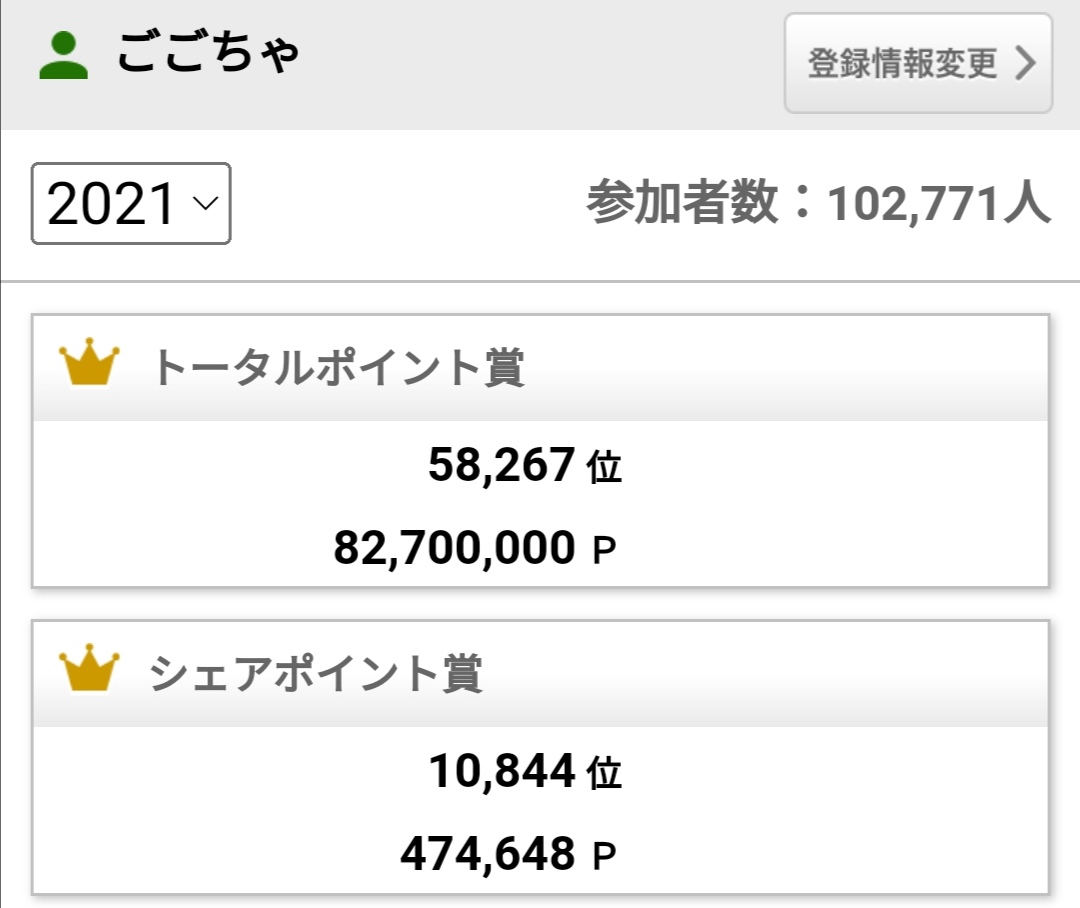Open the 2021 year dropdown
Image resolution: width=1080 pixels, height=908 pixels.
point(131,203)
